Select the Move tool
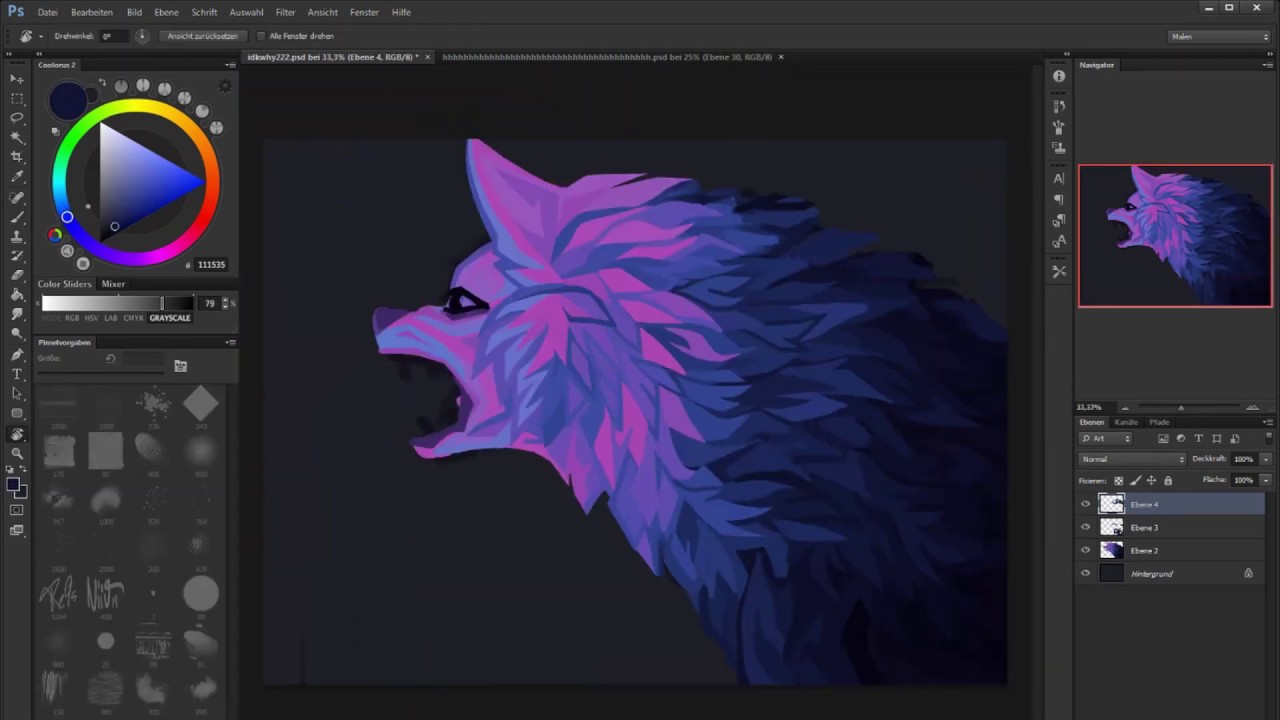The image size is (1280, 720). pyautogui.click(x=17, y=79)
